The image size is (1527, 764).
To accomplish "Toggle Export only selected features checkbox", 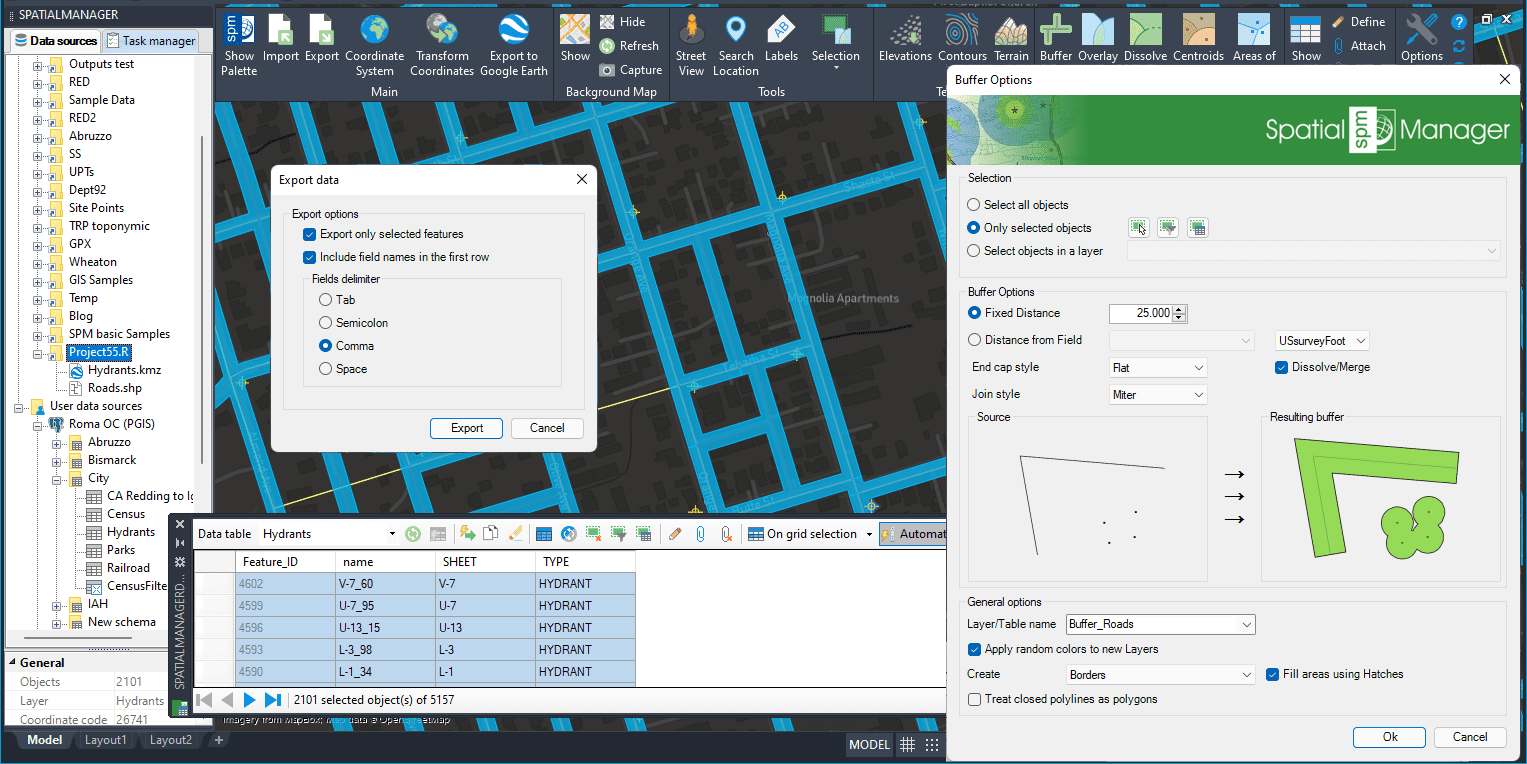I will point(309,234).
